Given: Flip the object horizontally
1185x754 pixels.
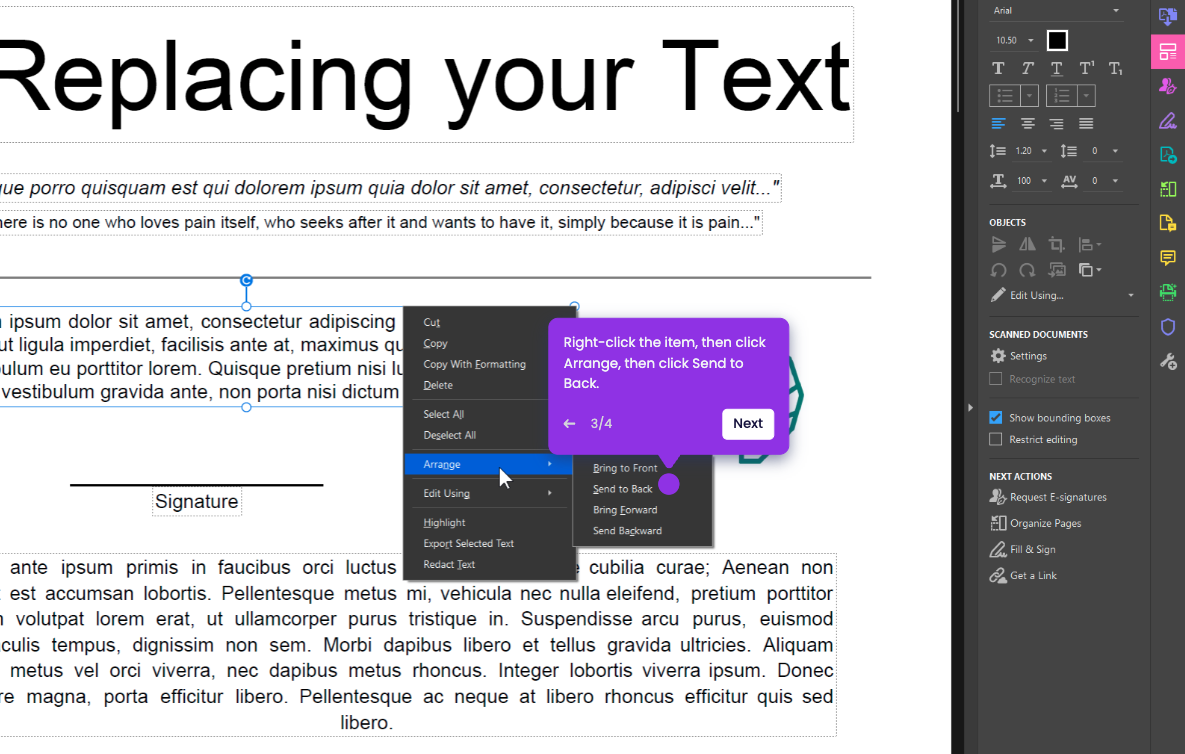Looking at the screenshot, I should [1027, 244].
